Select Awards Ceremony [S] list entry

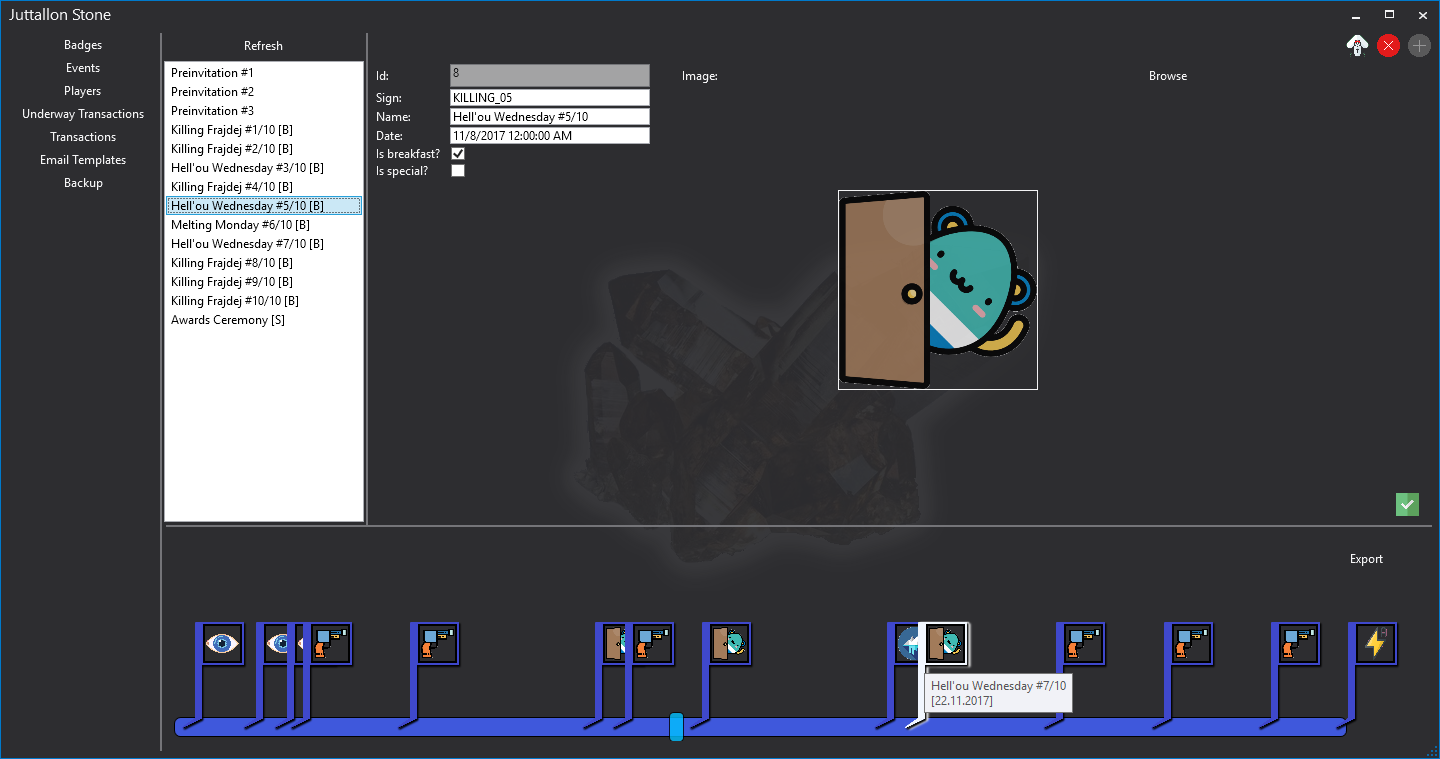coord(228,320)
